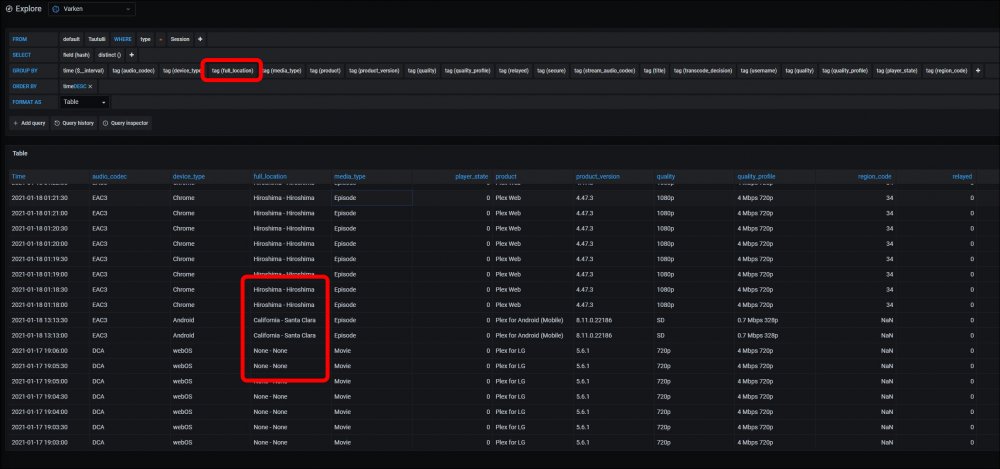Click the tag (username) group-by segment

759,71
